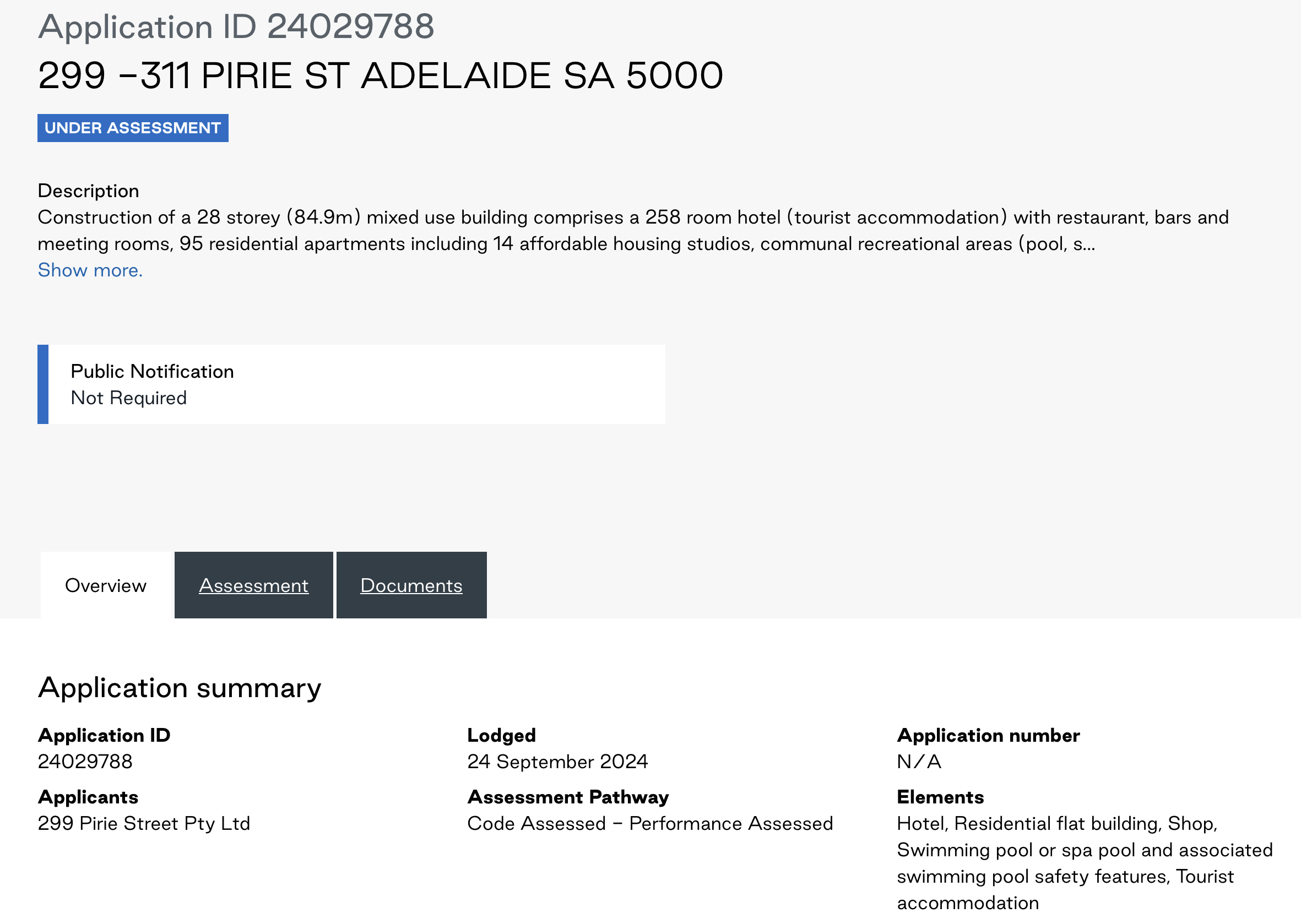Click the Lodged label
Viewport: 1301px width, 924px height.
(x=501, y=736)
